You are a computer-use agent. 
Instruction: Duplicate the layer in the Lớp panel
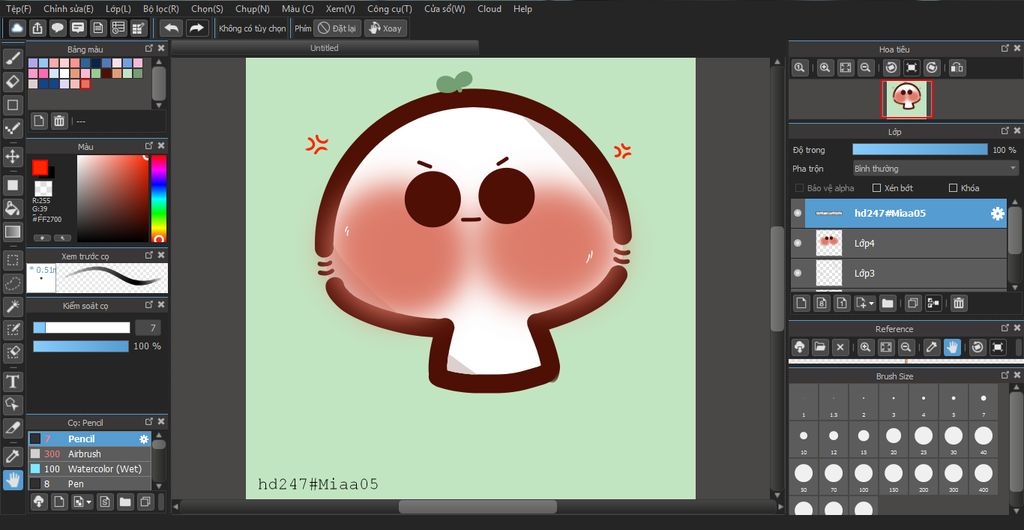tap(913, 303)
